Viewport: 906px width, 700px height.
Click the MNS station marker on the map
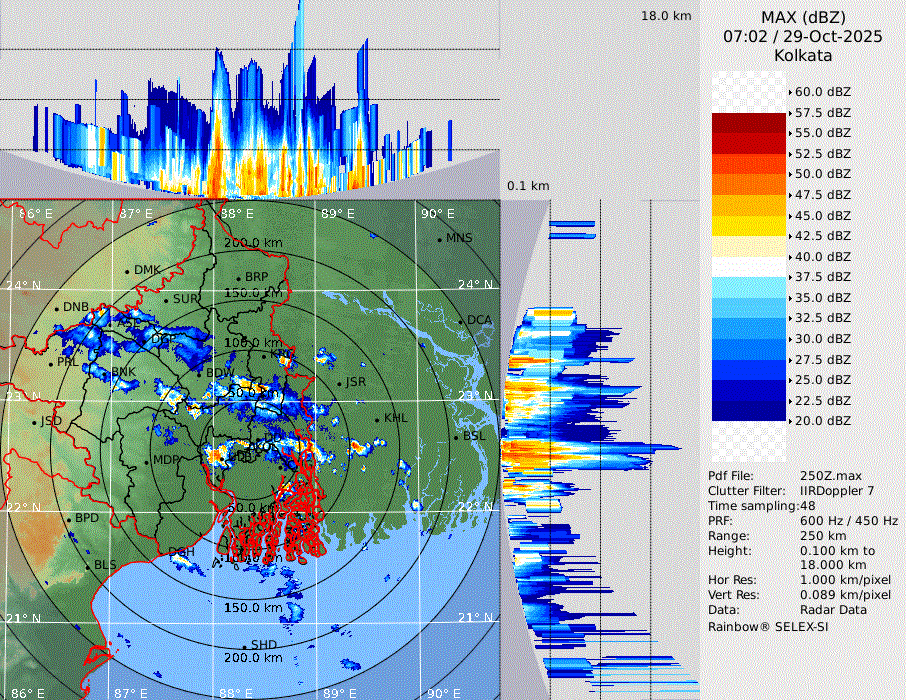[x=440, y=239]
